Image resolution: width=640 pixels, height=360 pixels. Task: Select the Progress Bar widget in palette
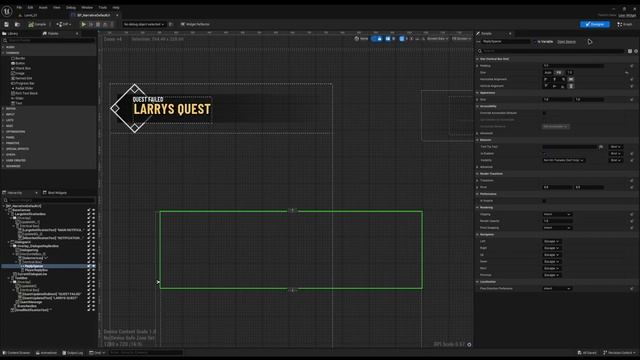(x=23, y=83)
